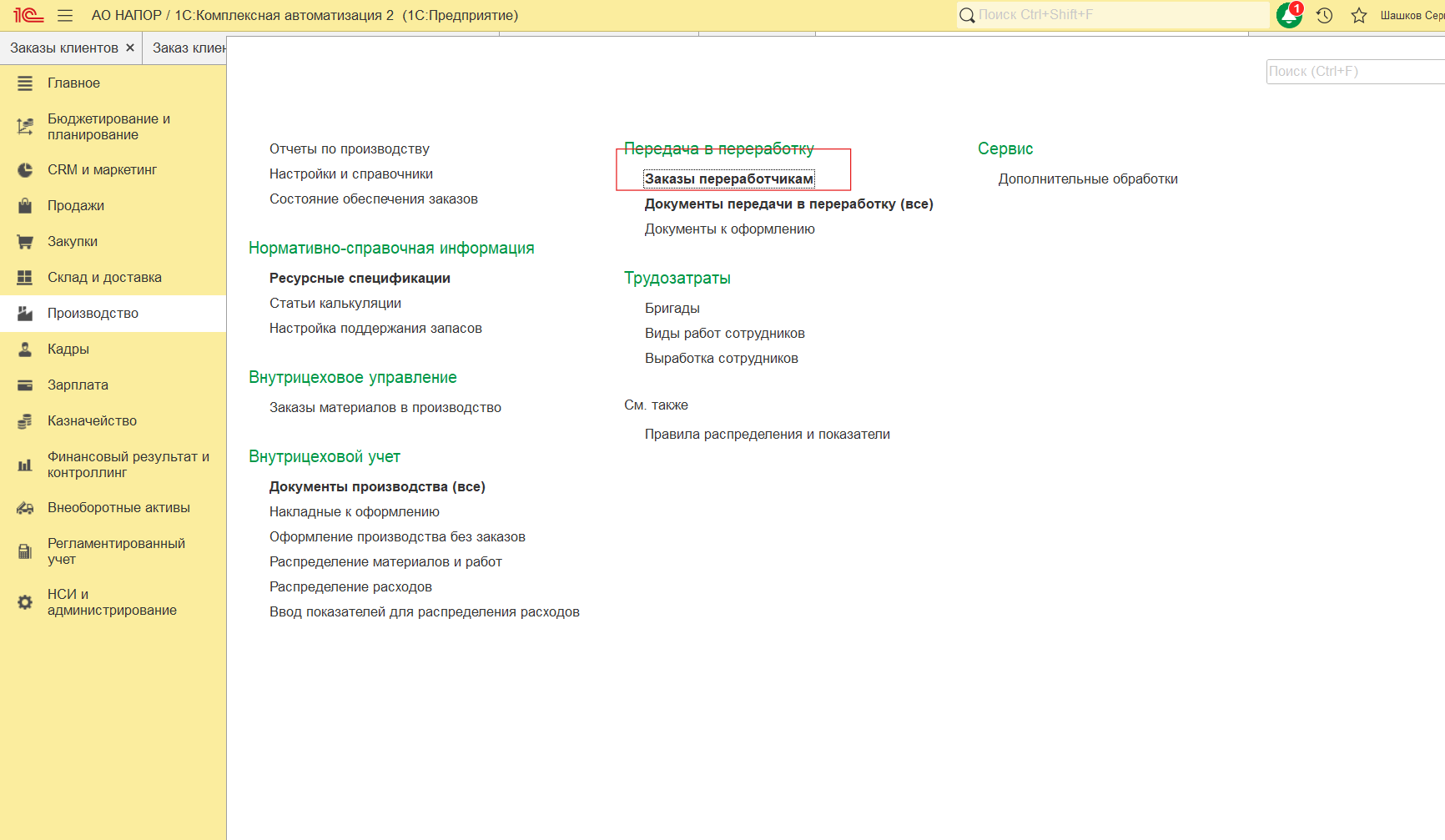
Task: Switch to the Заказ клиента tab
Action: pos(189,48)
